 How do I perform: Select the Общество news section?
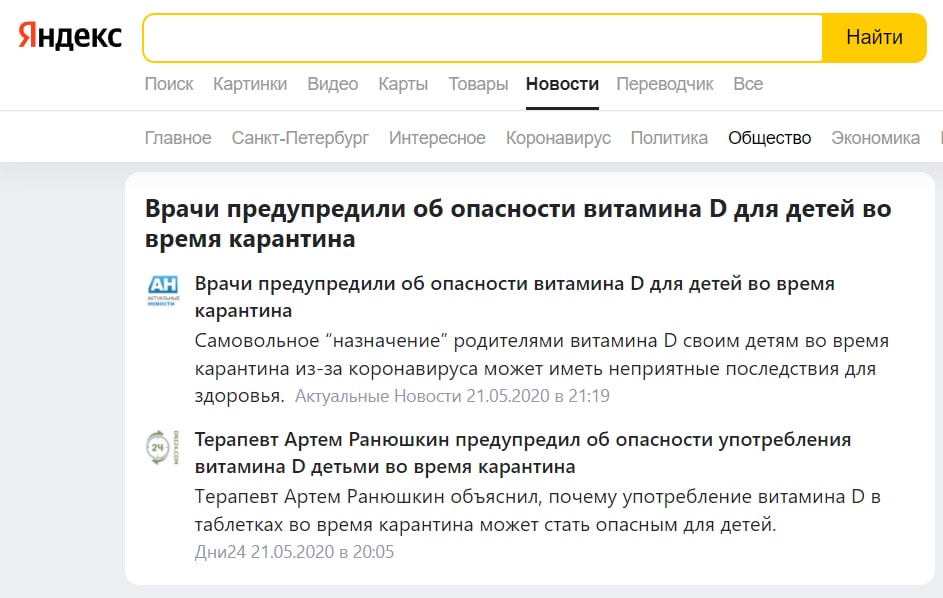769,138
